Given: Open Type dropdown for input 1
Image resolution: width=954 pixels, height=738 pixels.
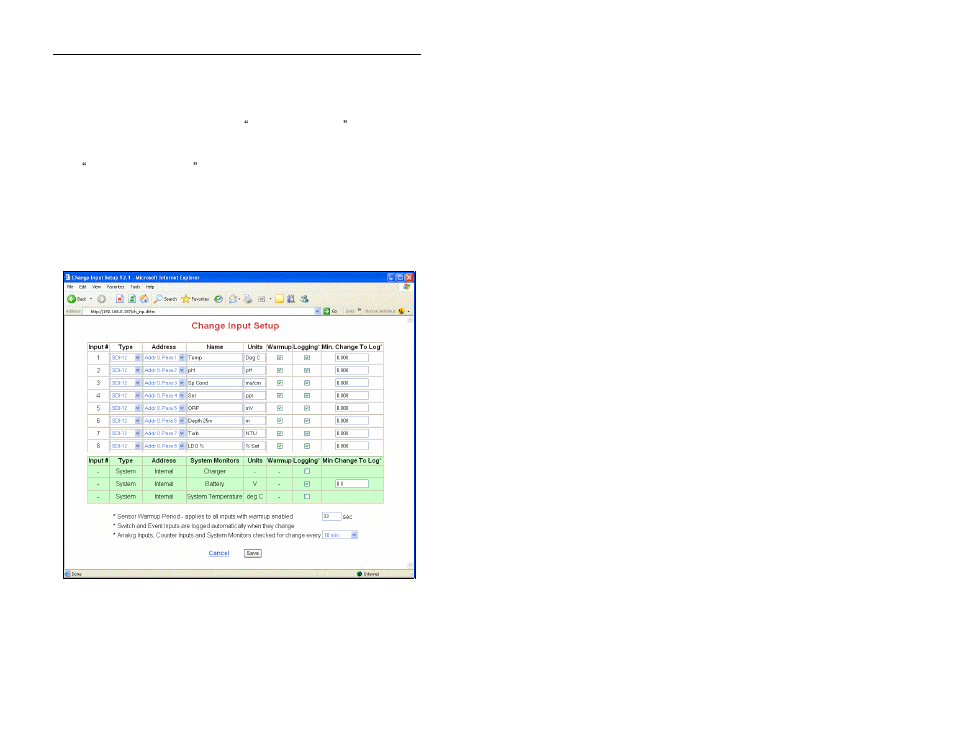Looking at the screenshot, I should pos(125,358).
